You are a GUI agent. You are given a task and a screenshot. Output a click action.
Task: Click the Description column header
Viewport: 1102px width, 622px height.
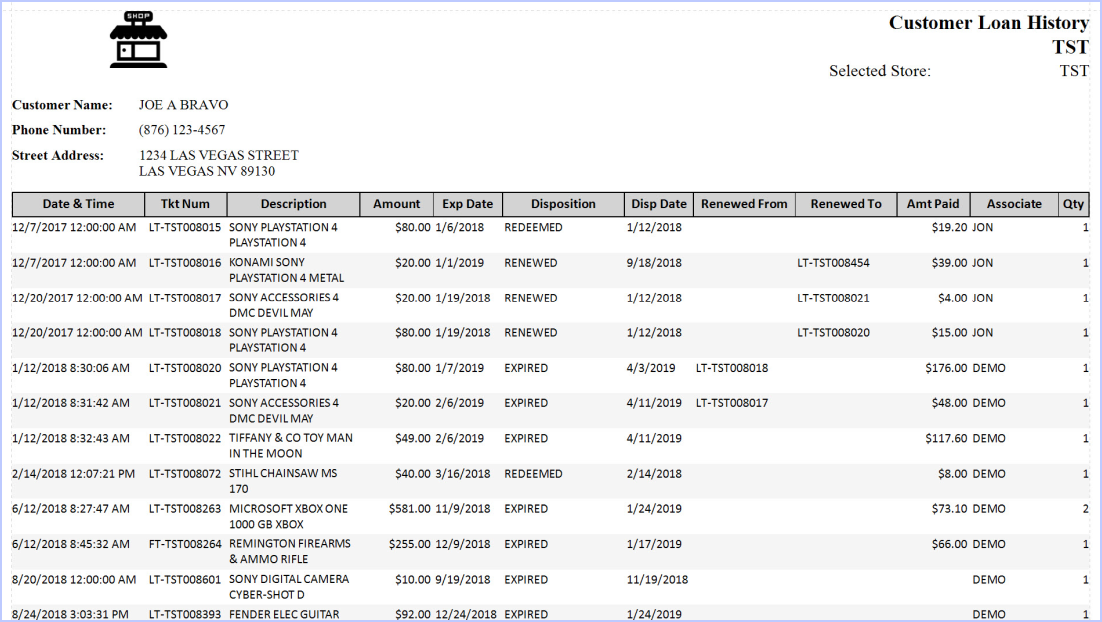293,204
